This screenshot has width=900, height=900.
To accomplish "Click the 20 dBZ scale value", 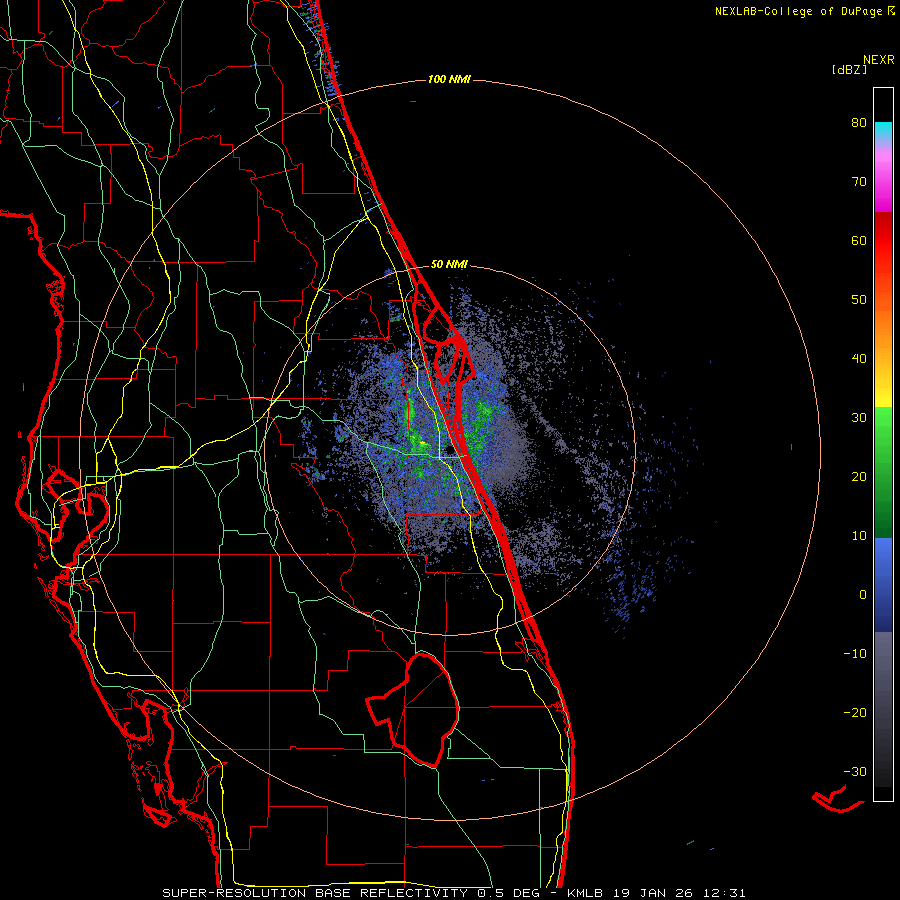I will click(x=859, y=476).
